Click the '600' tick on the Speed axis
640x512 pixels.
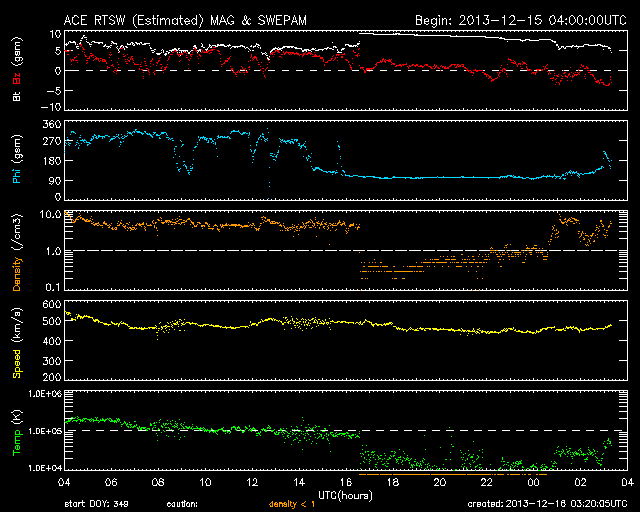pos(52,304)
